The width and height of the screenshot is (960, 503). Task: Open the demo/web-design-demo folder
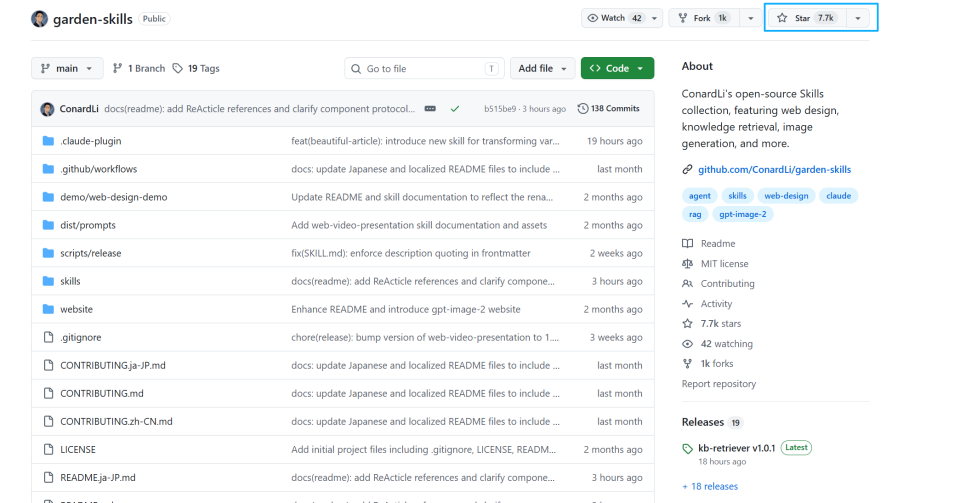[x=113, y=197]
